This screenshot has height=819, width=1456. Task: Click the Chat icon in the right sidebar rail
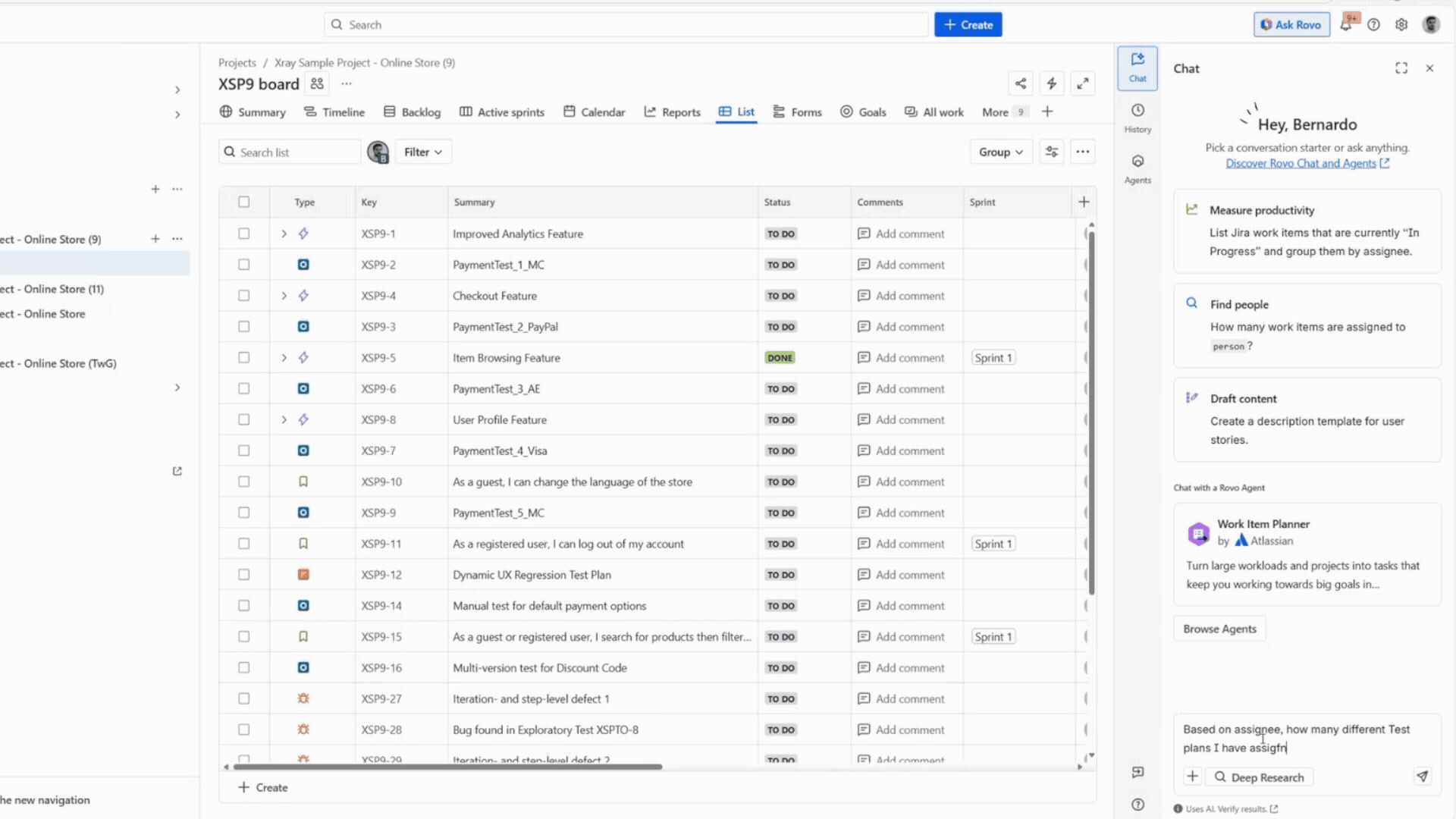pos(1137,67)
